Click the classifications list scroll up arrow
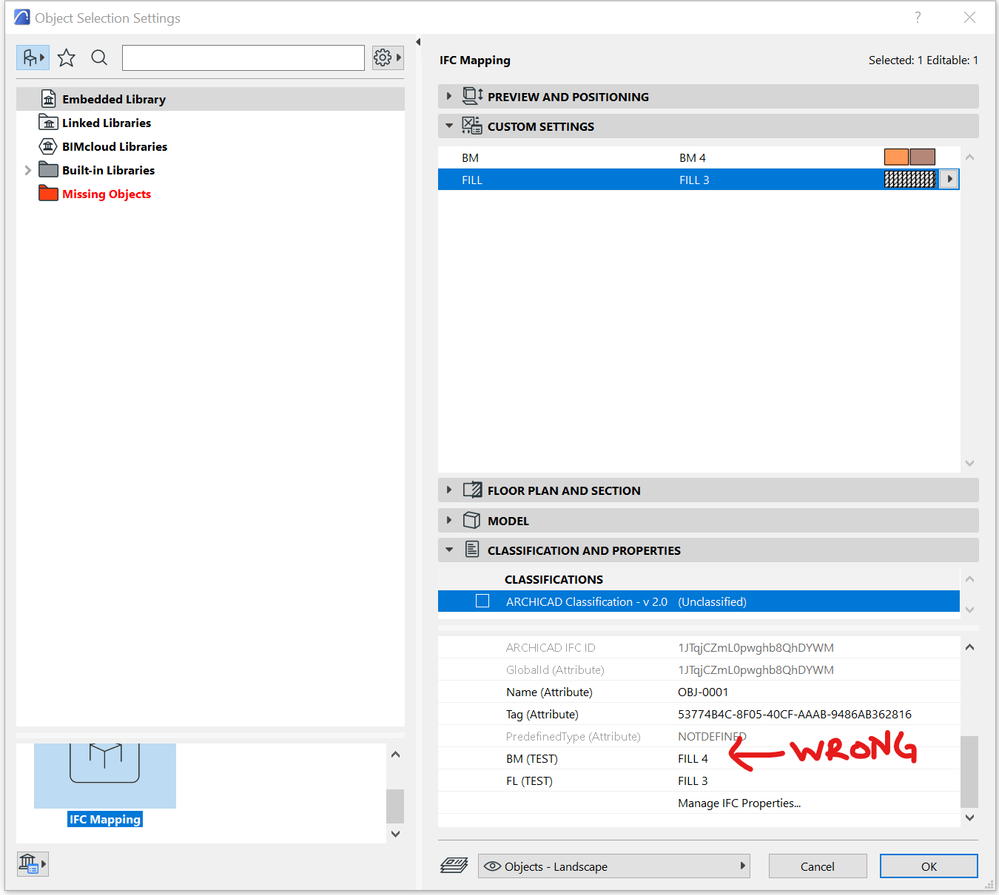This screenshot has height=895, width=999. [x=970, y=579]
